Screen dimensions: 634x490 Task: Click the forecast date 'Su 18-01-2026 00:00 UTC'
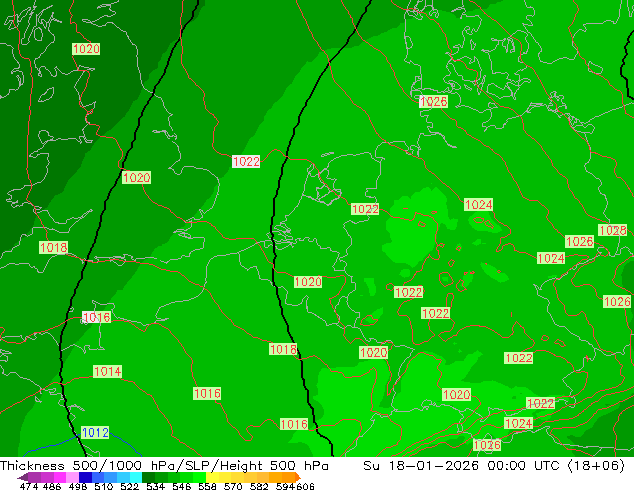point(461,466)
